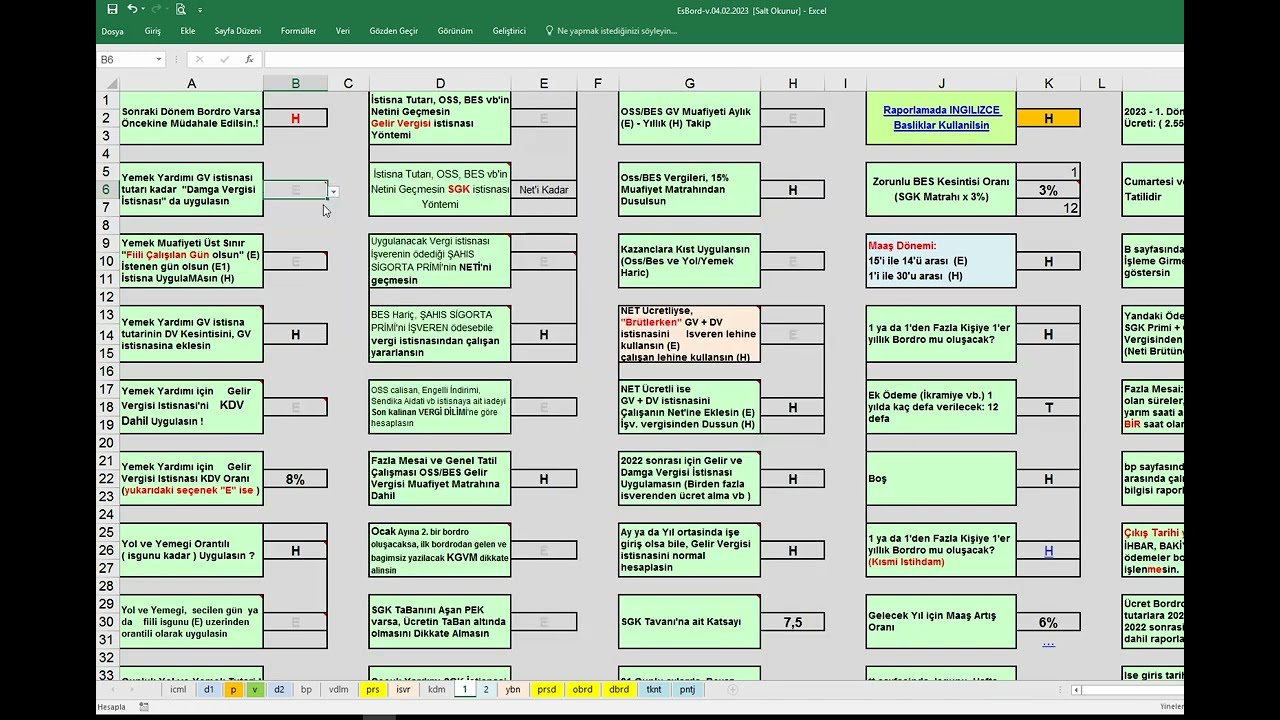The height and width of the screenshot is (720, 1280).
Task: Open the validation dropdown on cell B6
Action: [x=333, y=191]
